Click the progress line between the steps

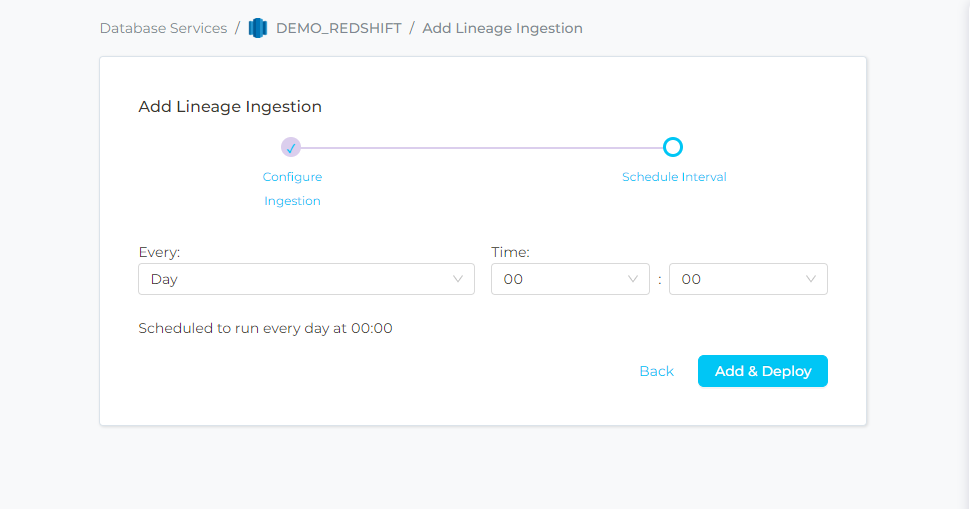pyautogui.click(x=480, y=148)
